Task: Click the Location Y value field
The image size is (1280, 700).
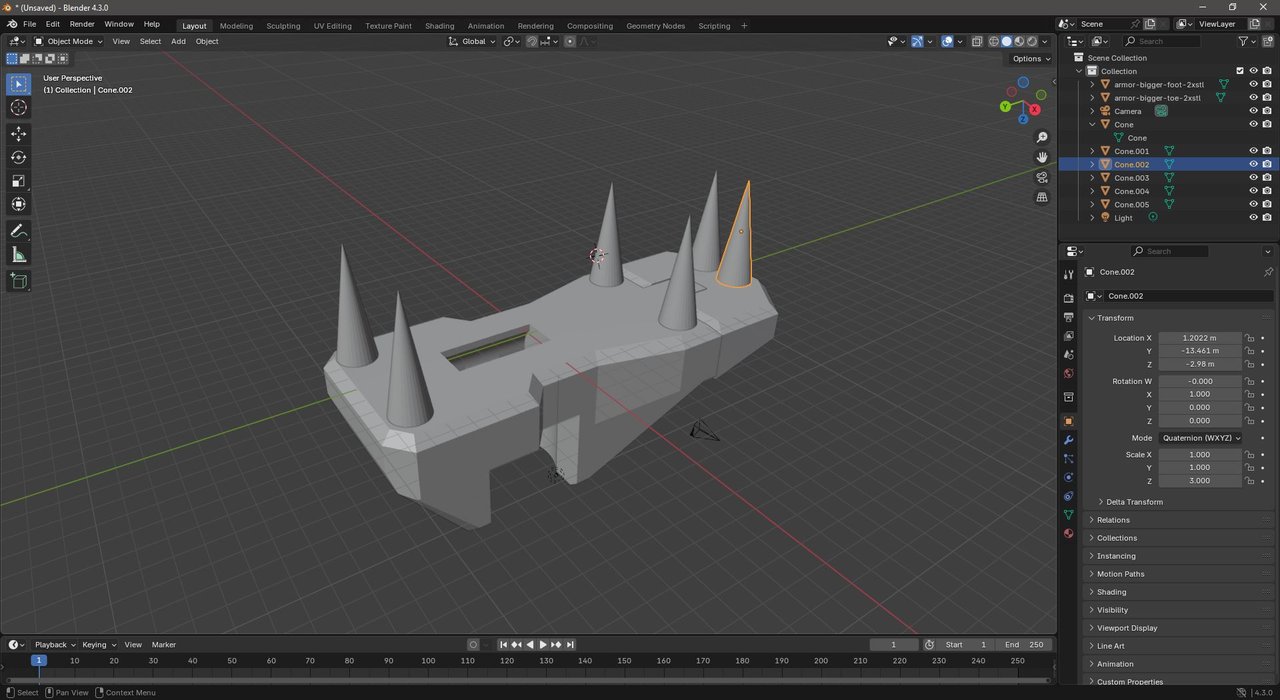Action: pyautogui.click(x=1200, y=351)
